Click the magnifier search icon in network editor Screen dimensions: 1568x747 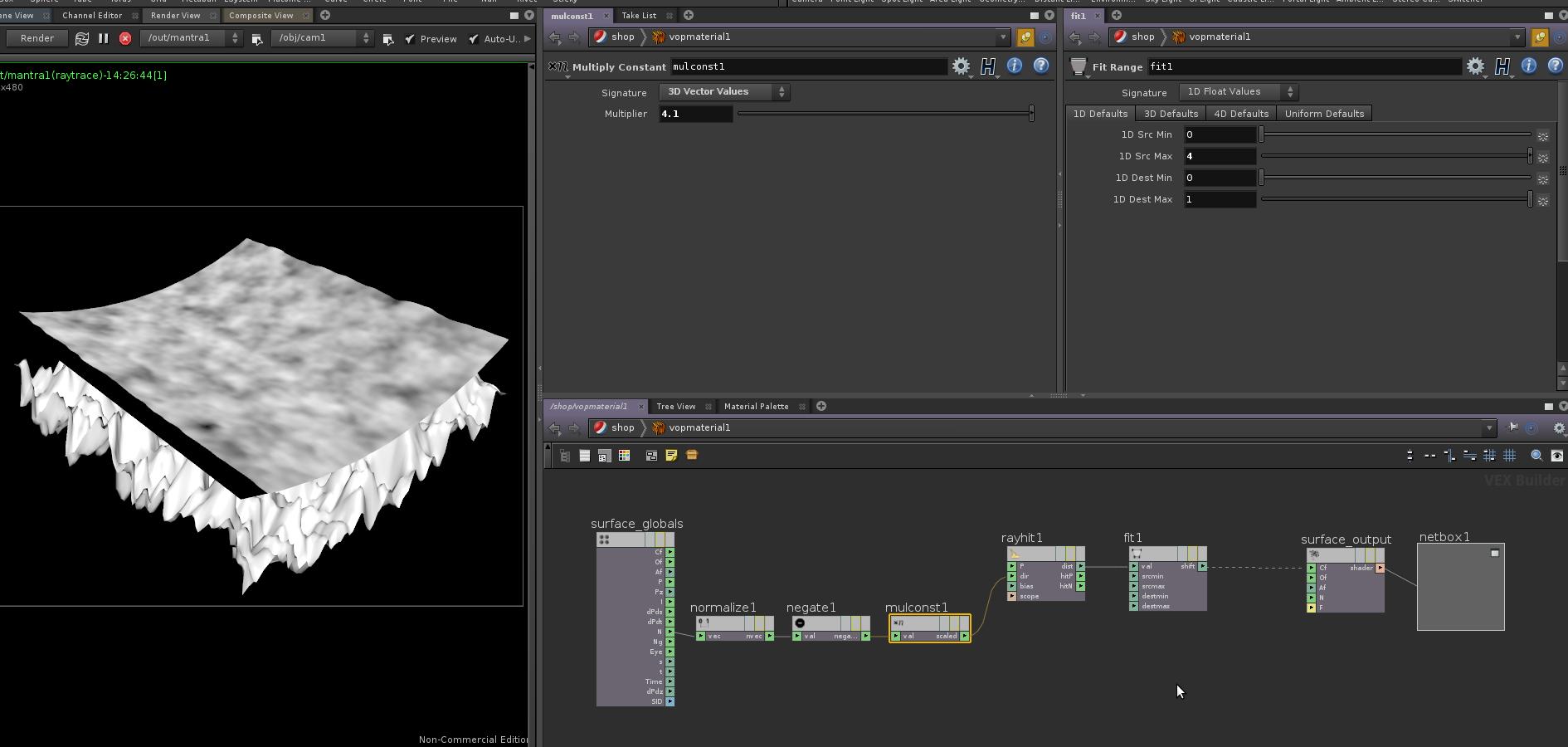click(x=1536, y=455)
